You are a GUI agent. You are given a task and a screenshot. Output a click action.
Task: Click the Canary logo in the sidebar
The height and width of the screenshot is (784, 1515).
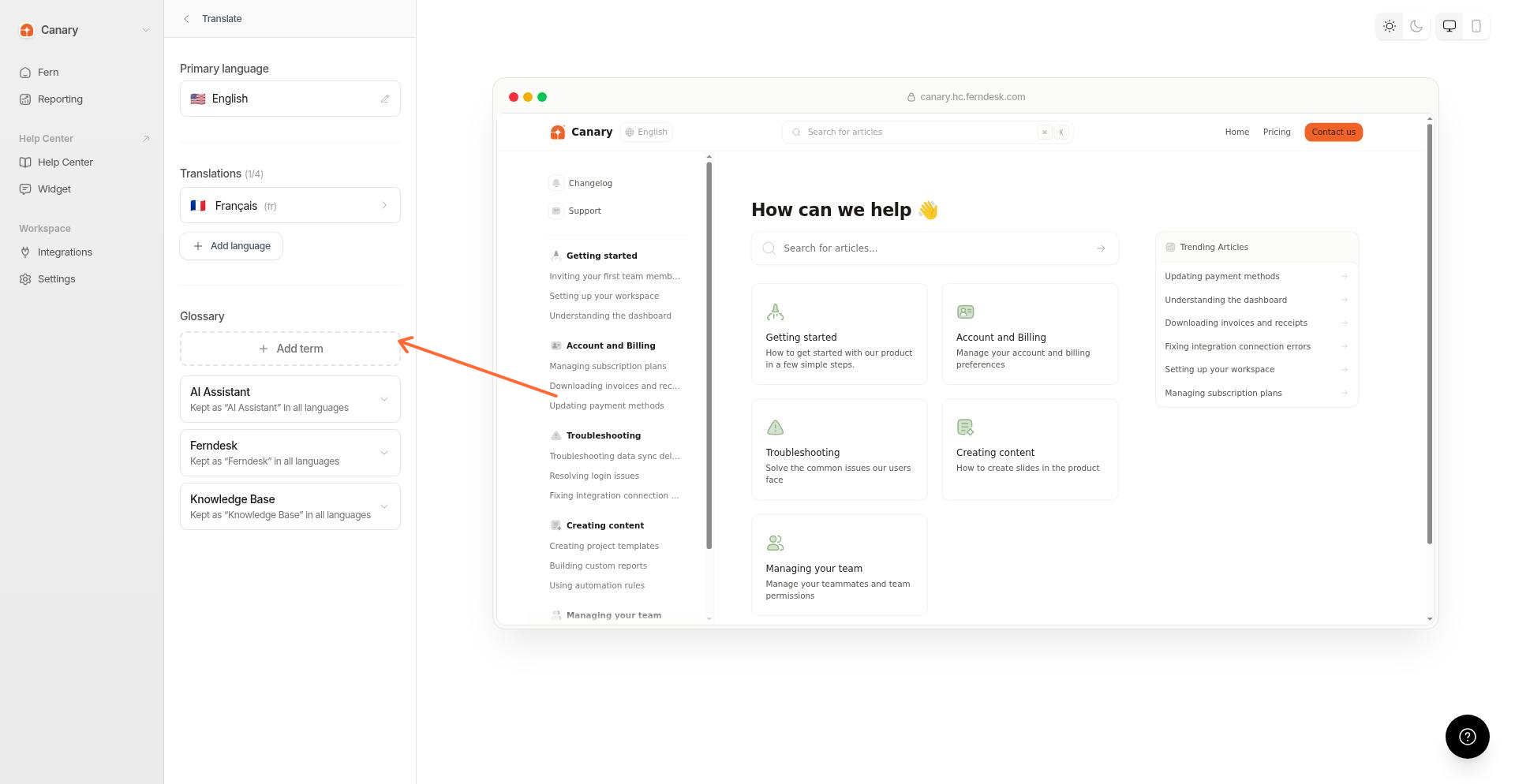tap(27, 30)
